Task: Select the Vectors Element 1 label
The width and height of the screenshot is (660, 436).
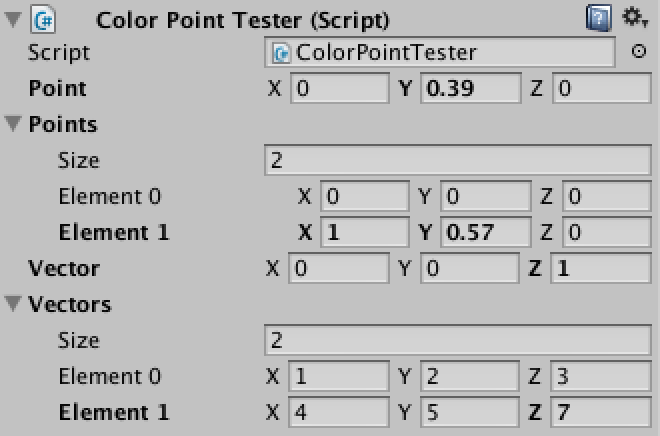Action: [114, 412]
